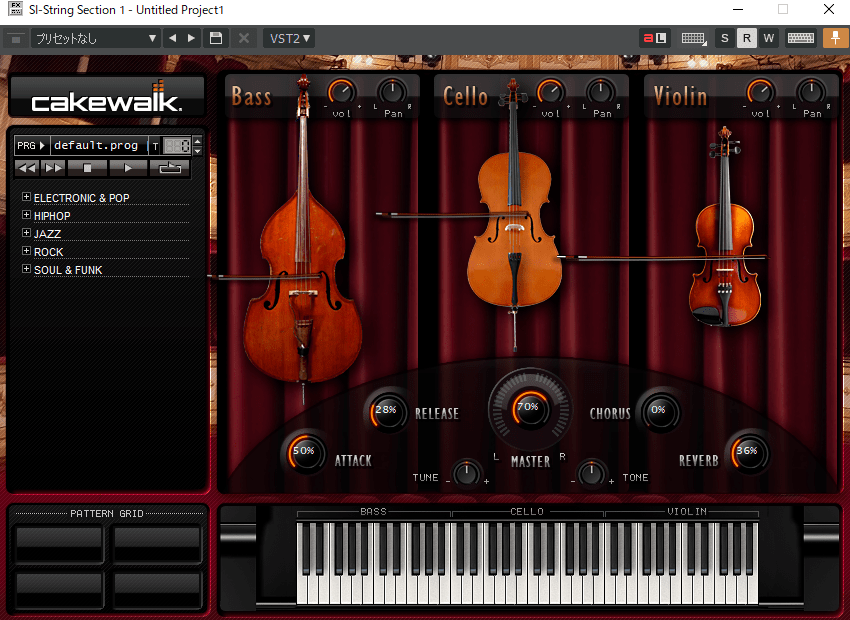The width and height of the screenshot is (850, 620).
Task: Click the rewind transport button
Action: [27, 168]
